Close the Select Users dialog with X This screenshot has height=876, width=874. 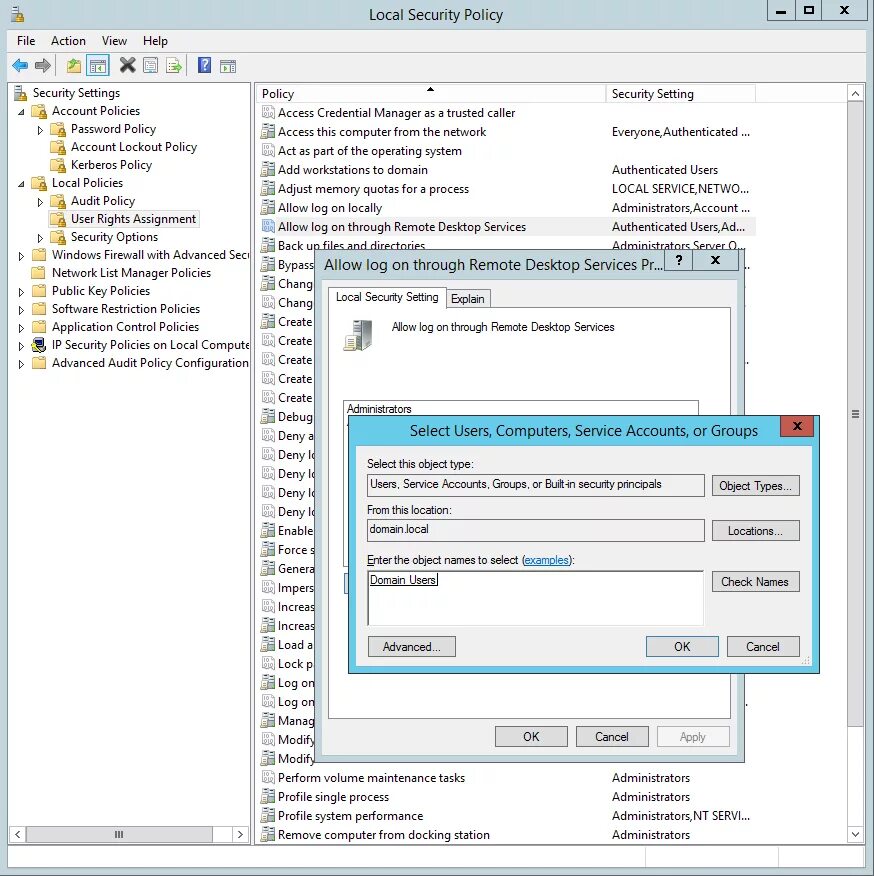(x=797, y=426)
